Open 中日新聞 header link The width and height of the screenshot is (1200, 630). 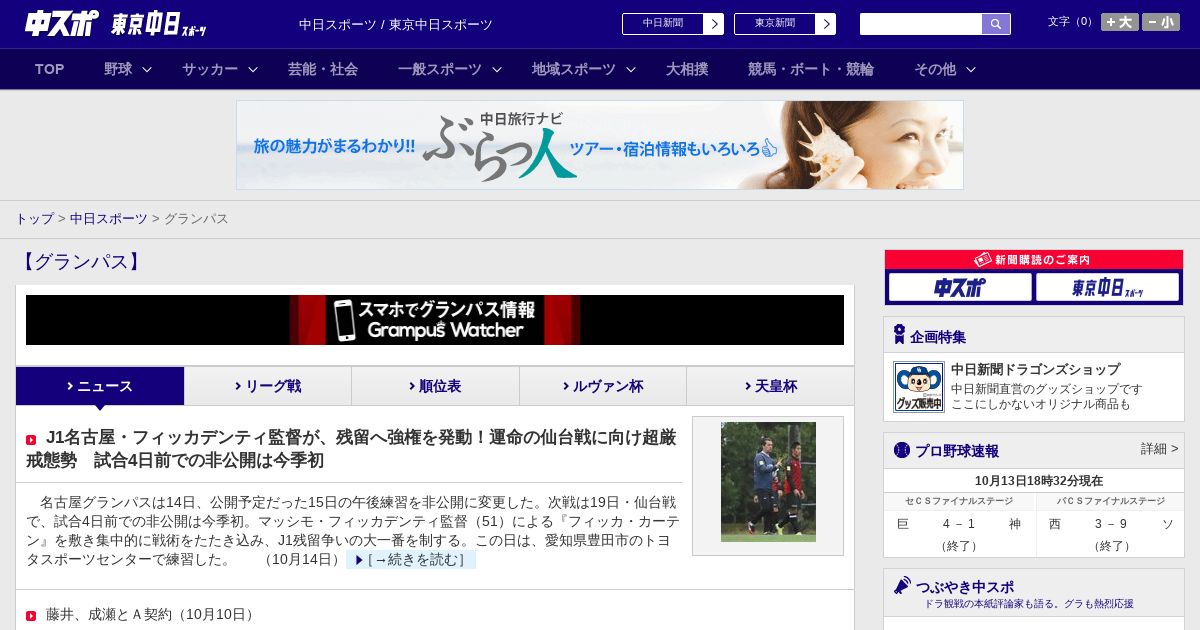[x=663, y=24]
